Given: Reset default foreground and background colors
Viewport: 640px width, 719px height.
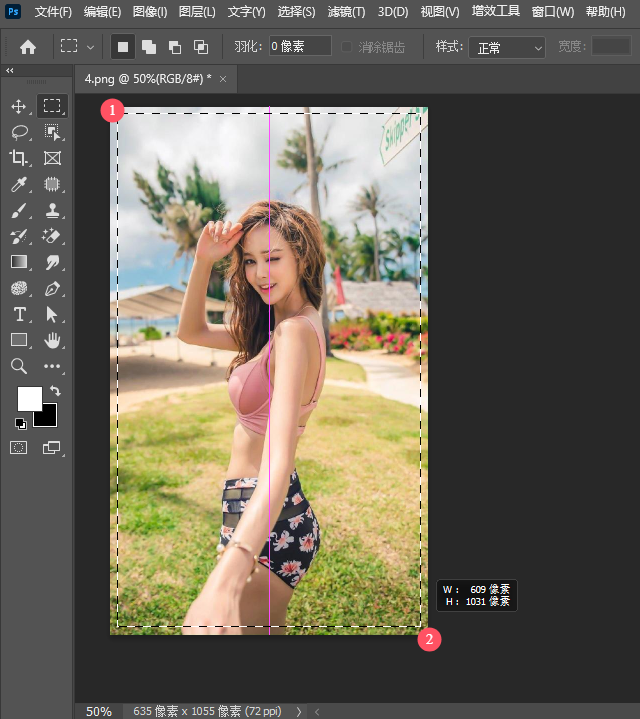Looking at the screenshot, I should [x=21, y=424].
